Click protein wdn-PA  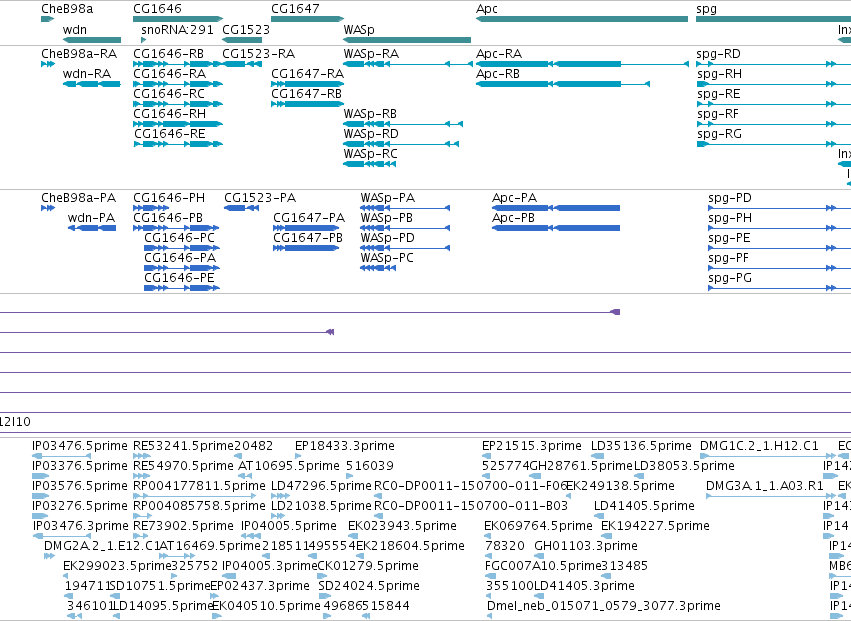91,218
